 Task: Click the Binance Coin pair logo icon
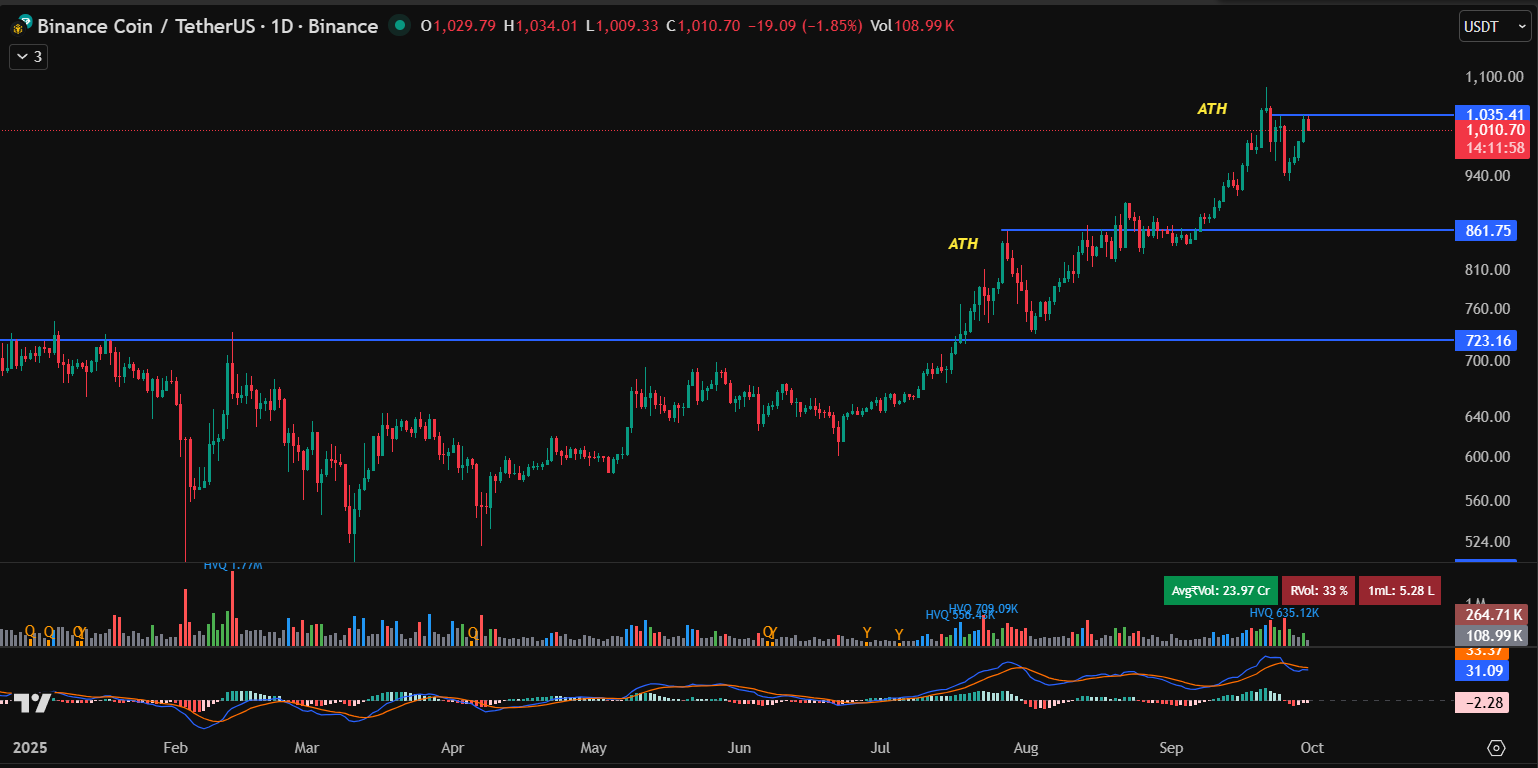click(x=22, y=26)
